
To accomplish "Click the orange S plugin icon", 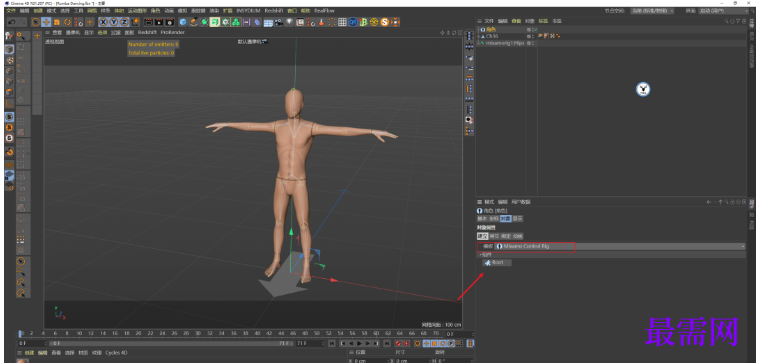I will coord(385,22).
